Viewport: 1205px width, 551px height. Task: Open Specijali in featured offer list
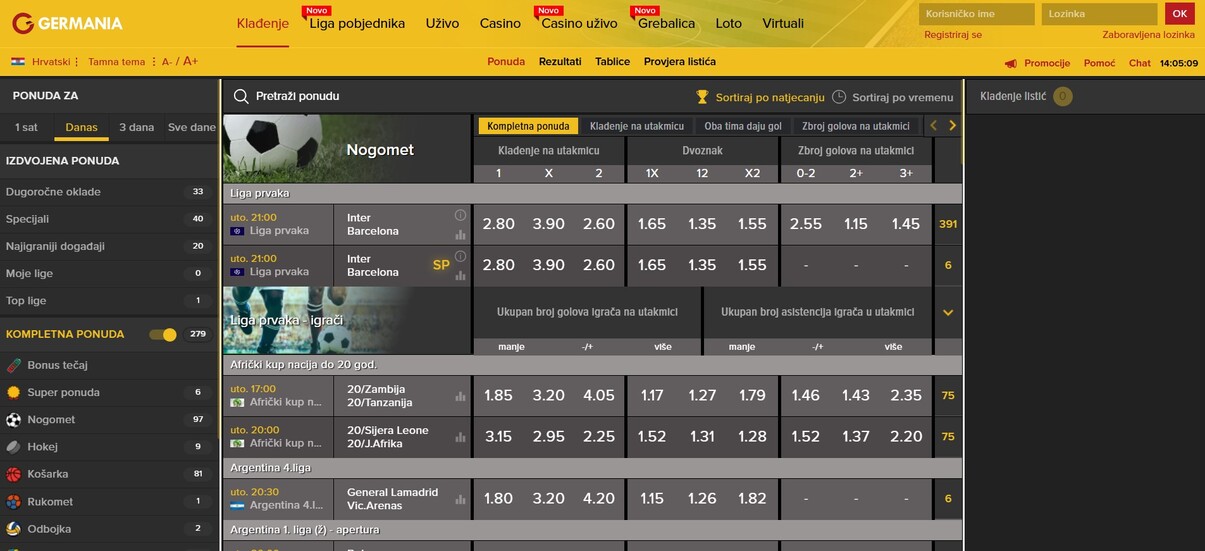[x=109, y=219]
